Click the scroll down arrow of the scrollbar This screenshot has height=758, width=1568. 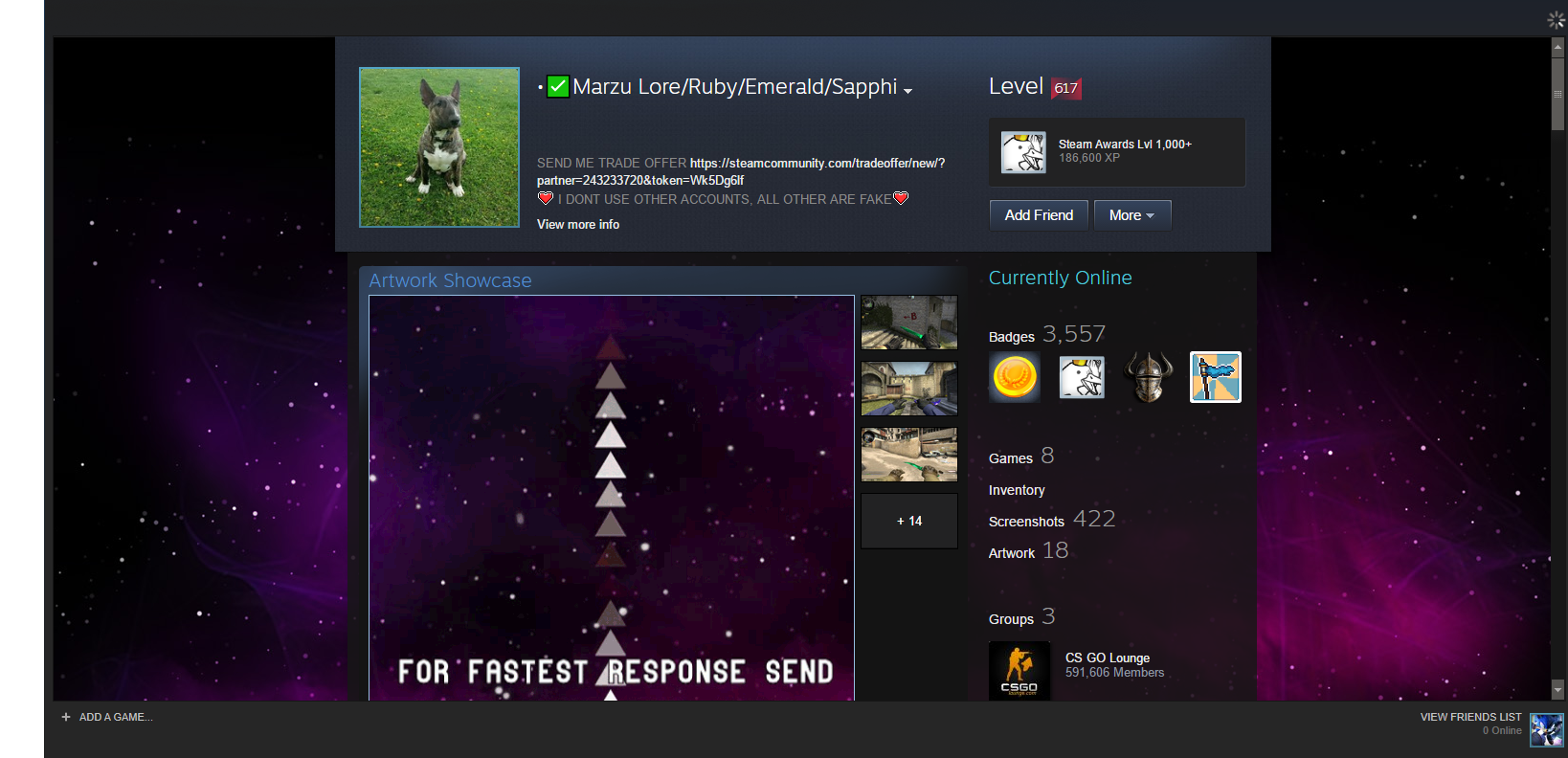1557,689
